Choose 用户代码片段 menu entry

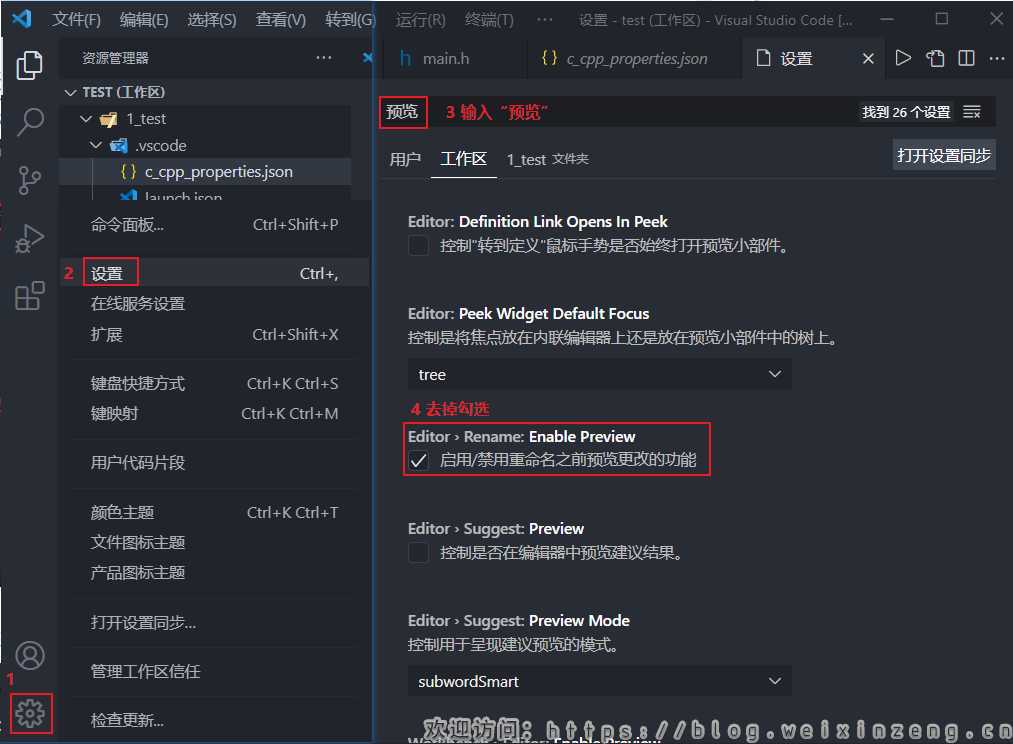[x=214, y=463]
